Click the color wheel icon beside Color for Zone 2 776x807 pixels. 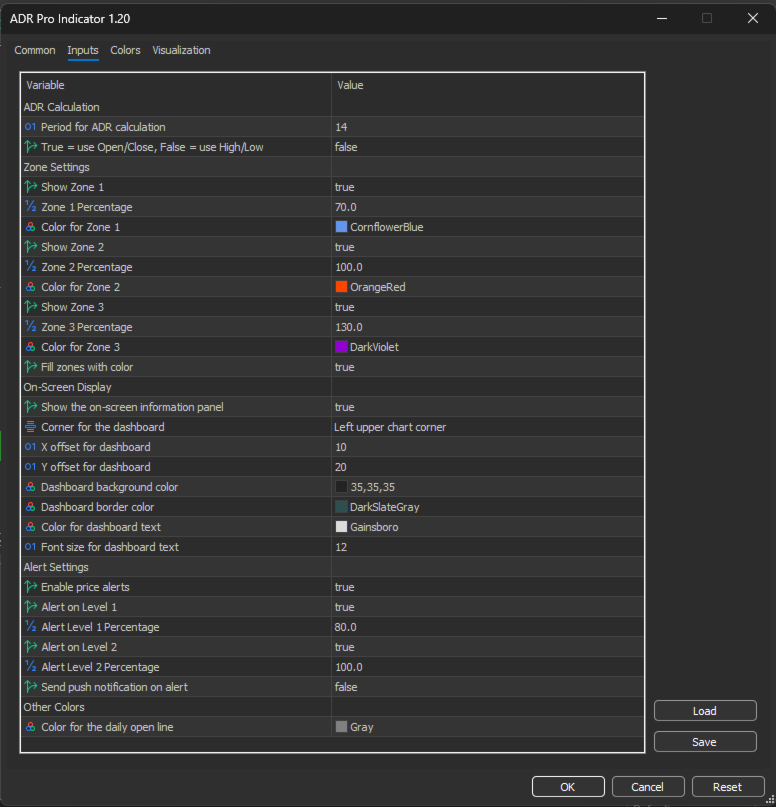click(31, 287)
